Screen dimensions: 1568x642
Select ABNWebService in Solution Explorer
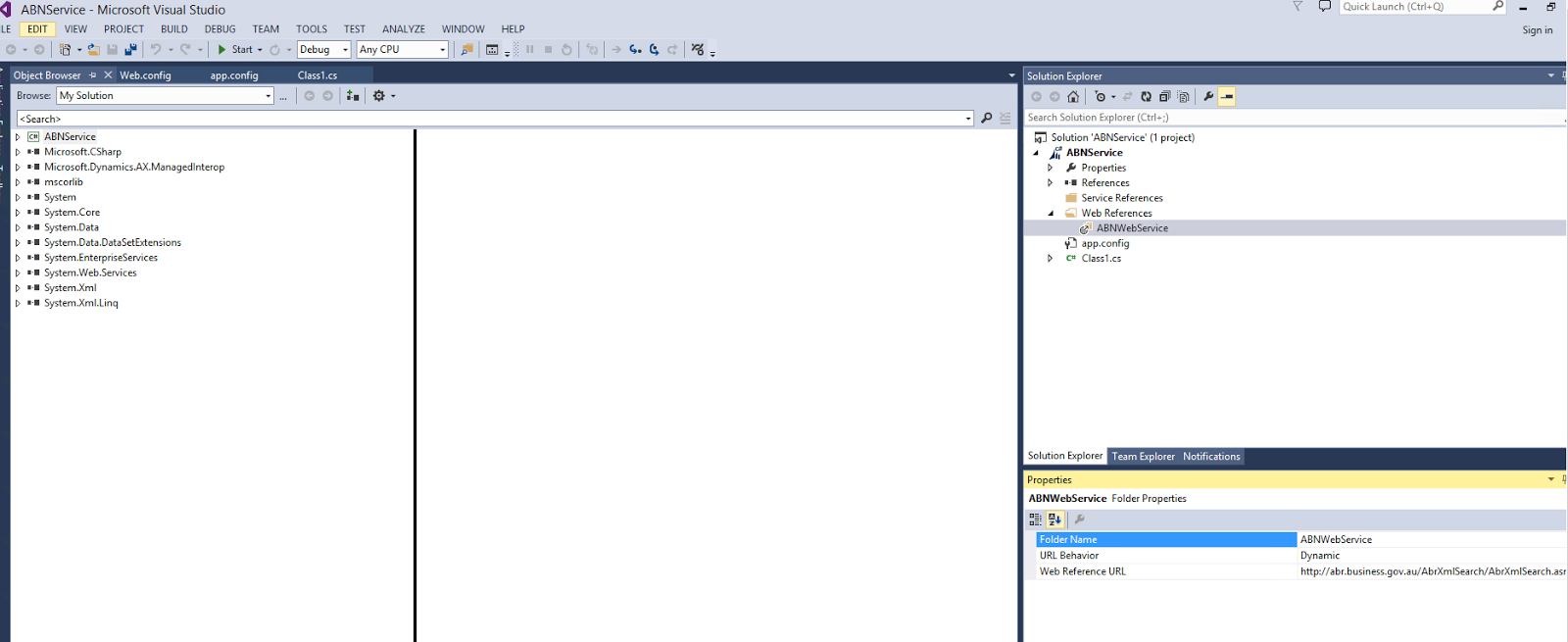(x=1132, y=228)
